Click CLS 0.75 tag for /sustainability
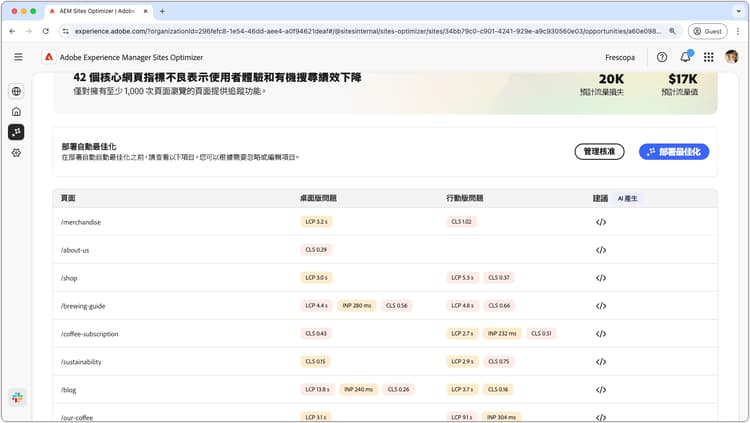Image resolution: width=750 pixels, height=423 pixels. 498,361
